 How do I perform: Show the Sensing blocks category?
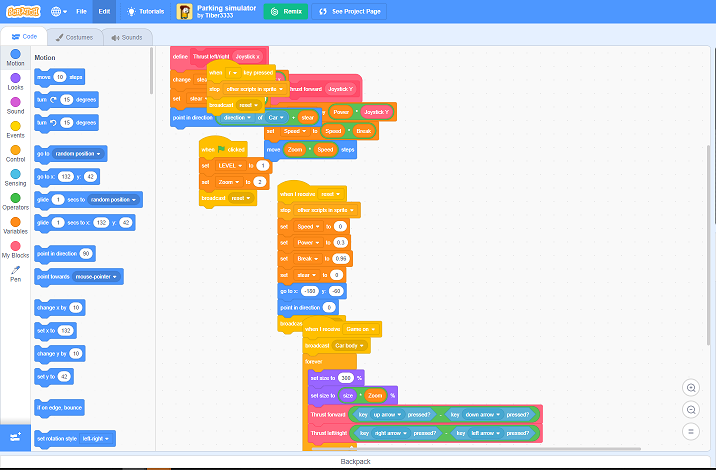click(15, 177)
